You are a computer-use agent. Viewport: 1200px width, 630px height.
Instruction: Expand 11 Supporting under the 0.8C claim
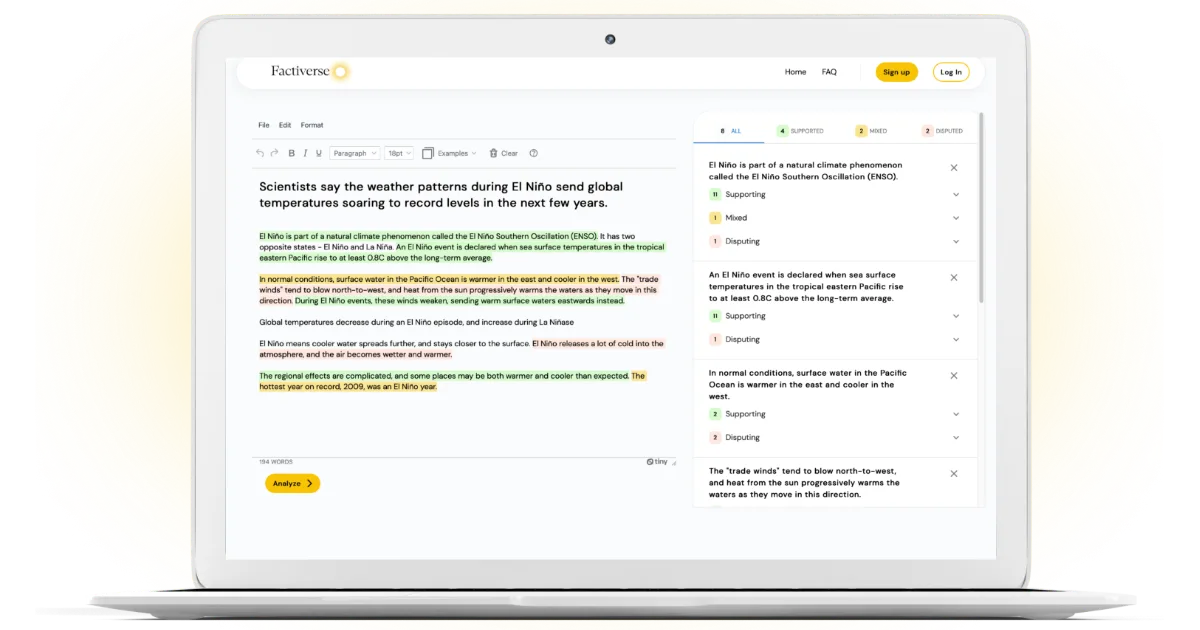834,316
